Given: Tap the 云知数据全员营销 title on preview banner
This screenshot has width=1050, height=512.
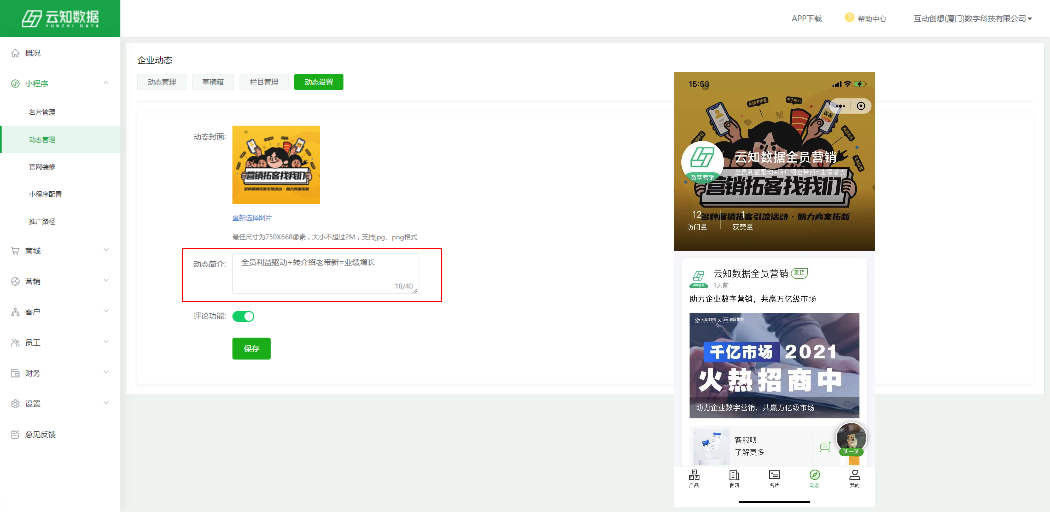Looking at the screenshot, I should tap(785, 158).
